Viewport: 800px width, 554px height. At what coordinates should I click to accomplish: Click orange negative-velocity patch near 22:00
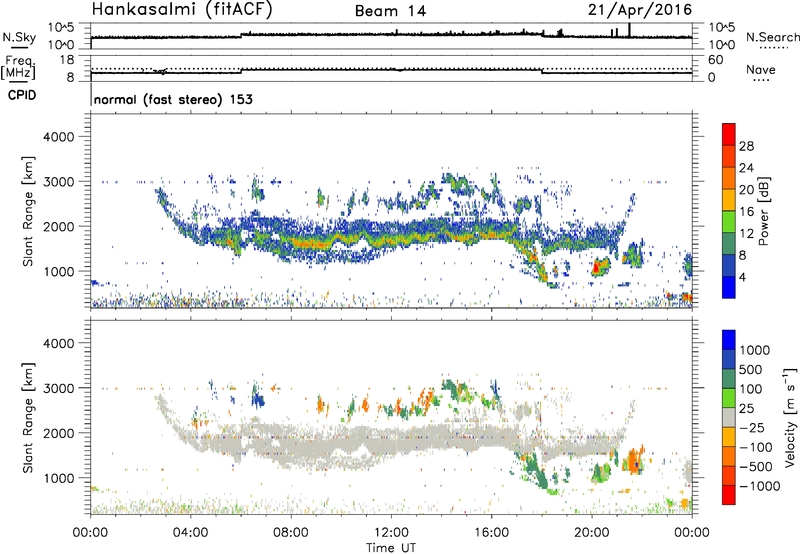click(x=634, y=460)
